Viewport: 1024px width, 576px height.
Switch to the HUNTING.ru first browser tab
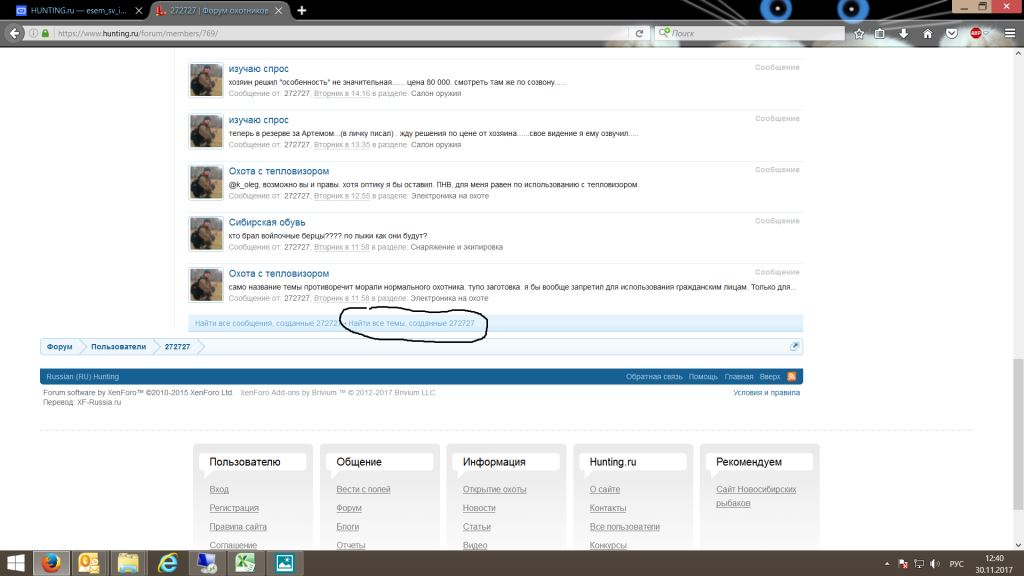[70, 10]
